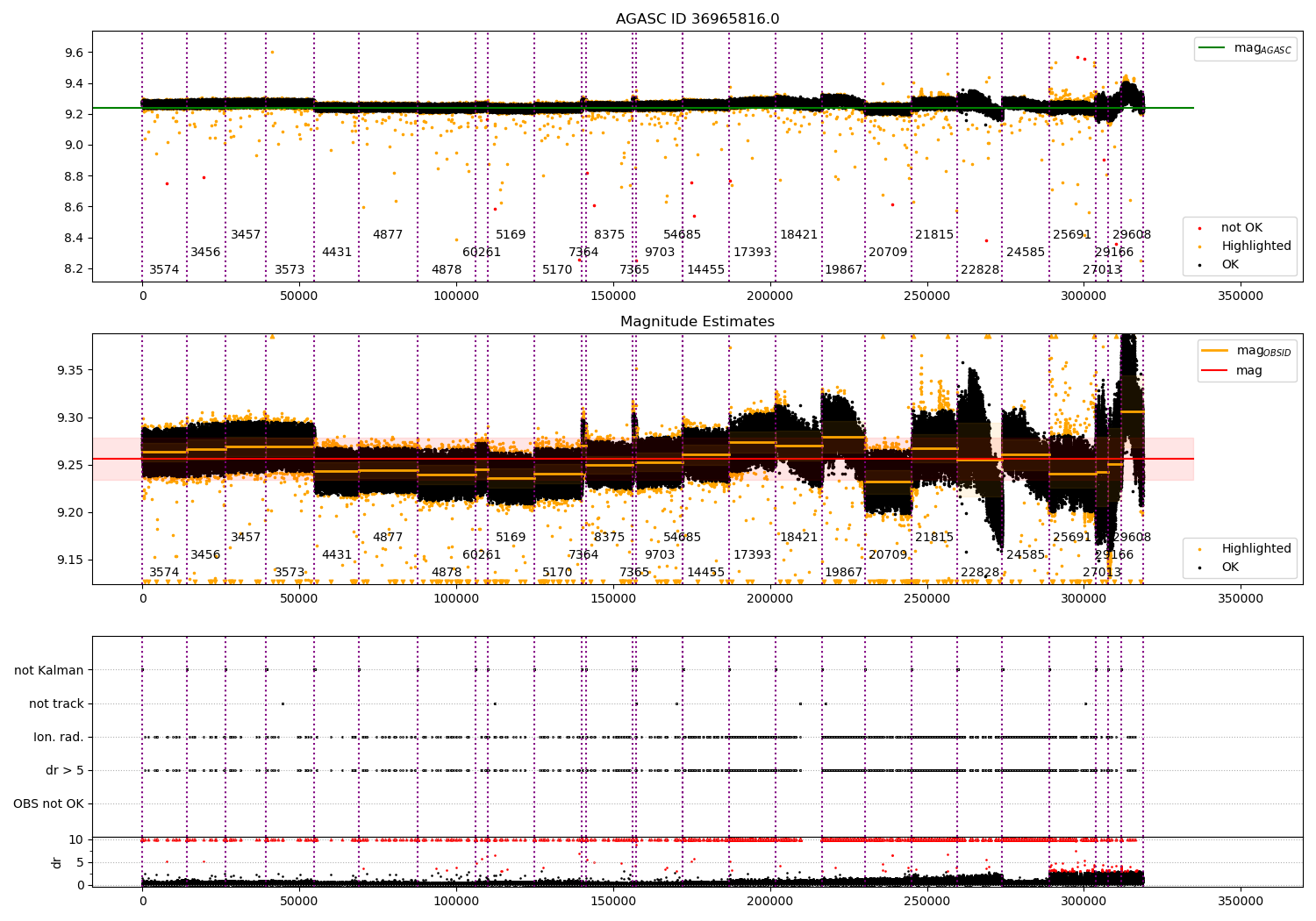Image resolution: width=1316 pixels, height=921 pixels.
Task: Click obsid label 54685 in top plot
Action: (x=683, y=235)
